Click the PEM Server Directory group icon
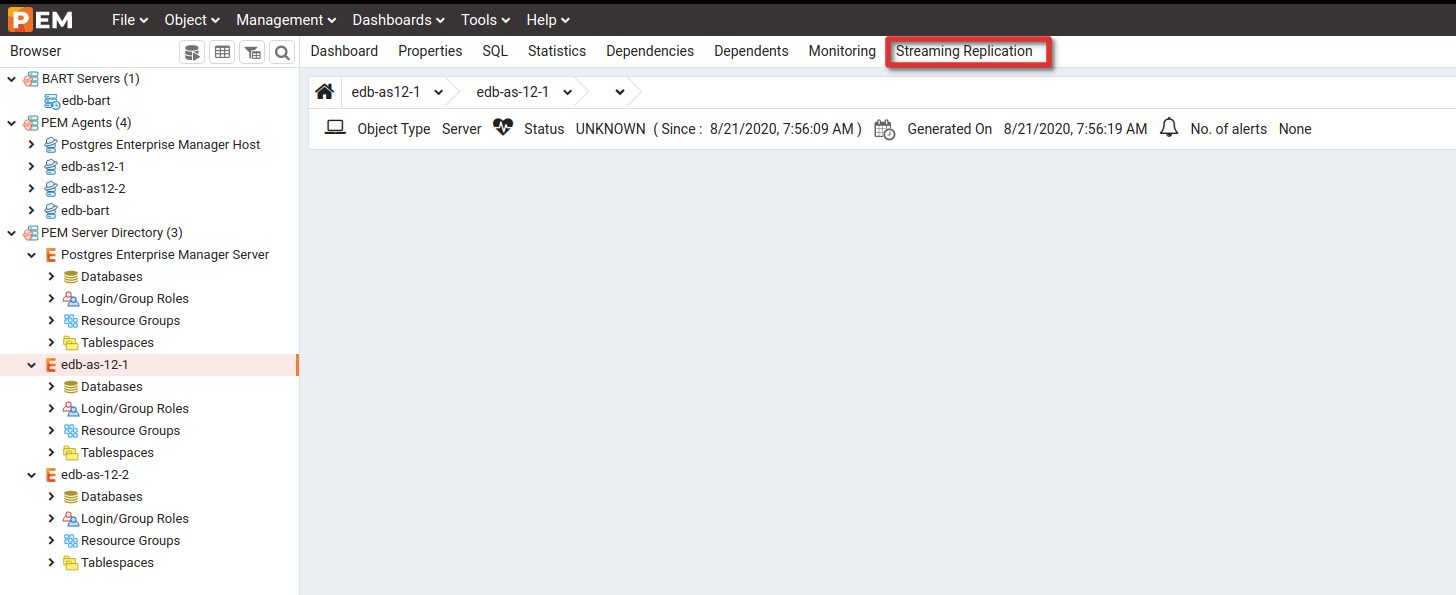 (31, 233)
